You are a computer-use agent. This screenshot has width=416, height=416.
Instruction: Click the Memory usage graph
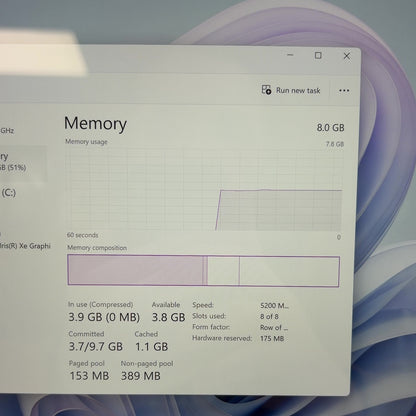tap(204, 189)
